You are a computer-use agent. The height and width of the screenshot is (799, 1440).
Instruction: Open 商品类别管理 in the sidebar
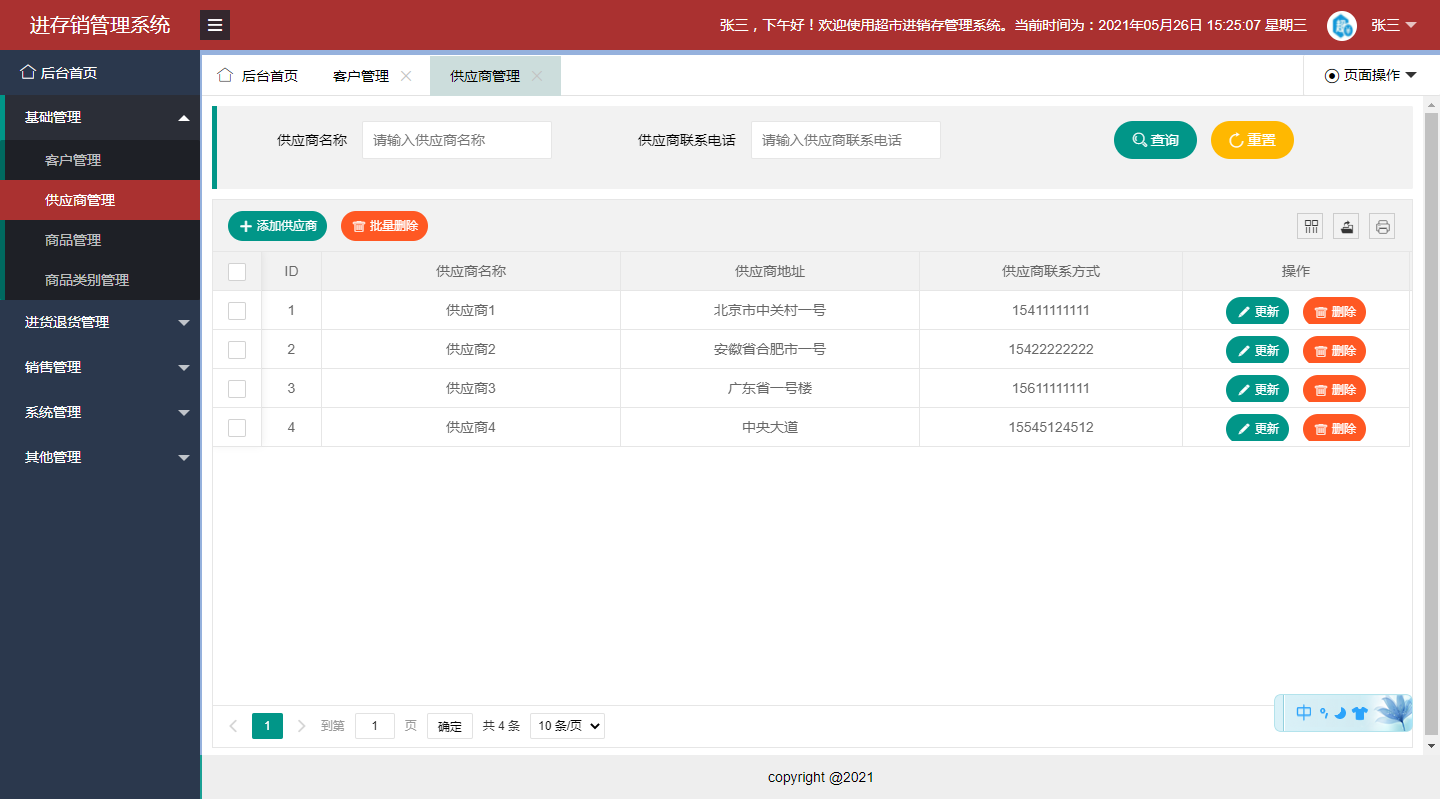click(x=102, y=280)
